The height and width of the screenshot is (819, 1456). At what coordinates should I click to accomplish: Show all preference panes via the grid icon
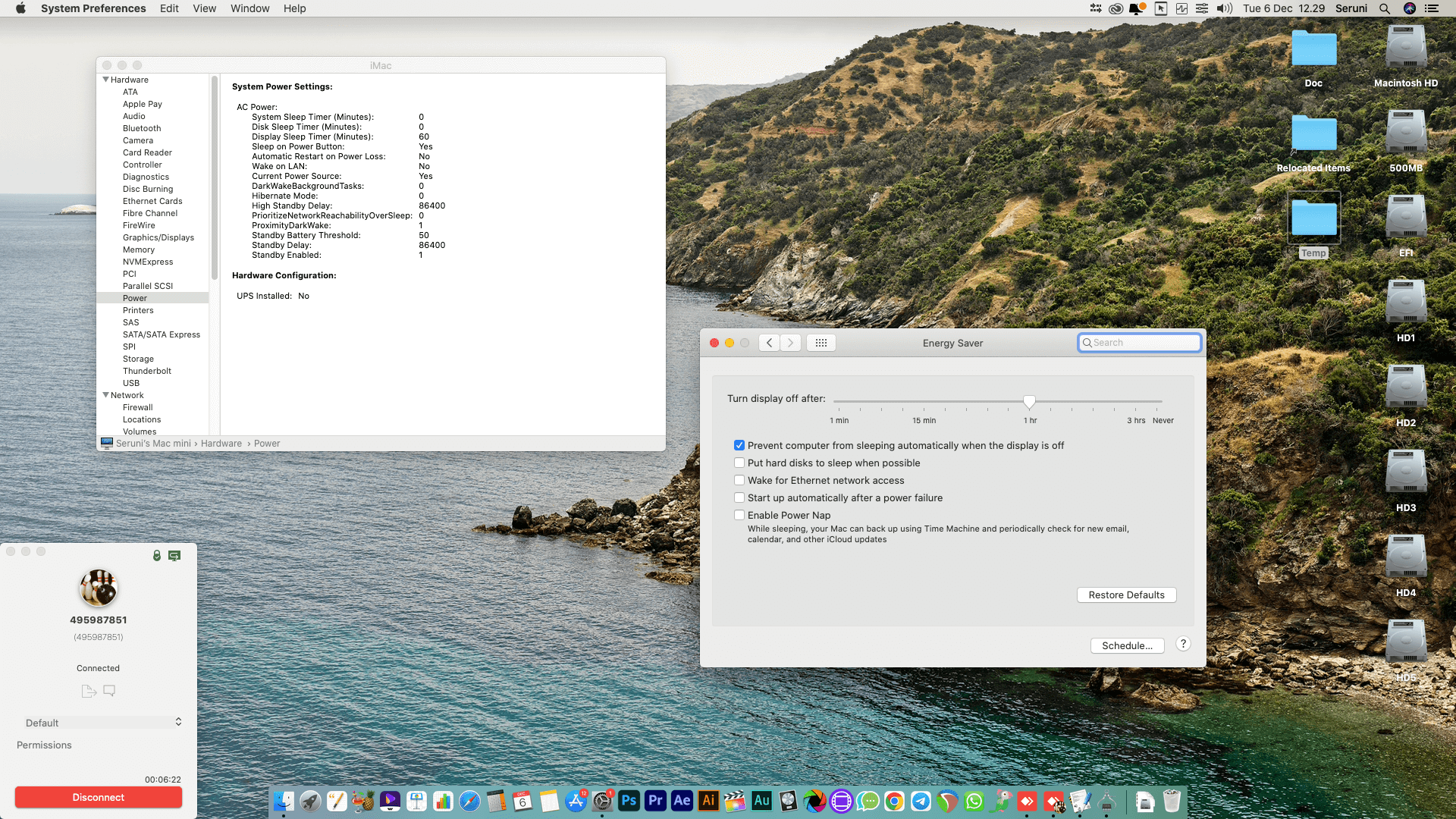[821, 343]
